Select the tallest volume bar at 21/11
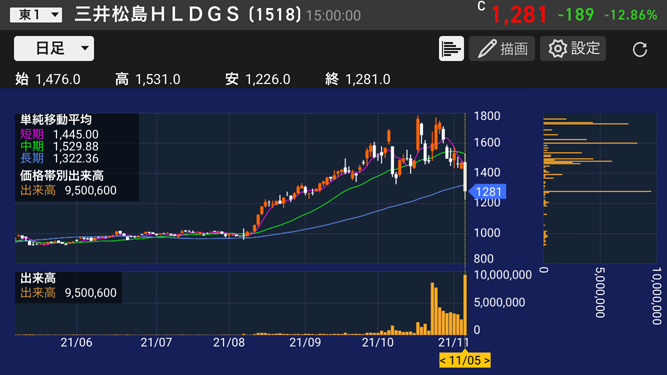The width and height of the screenshot is (667, 375). [x=465, y=304]
